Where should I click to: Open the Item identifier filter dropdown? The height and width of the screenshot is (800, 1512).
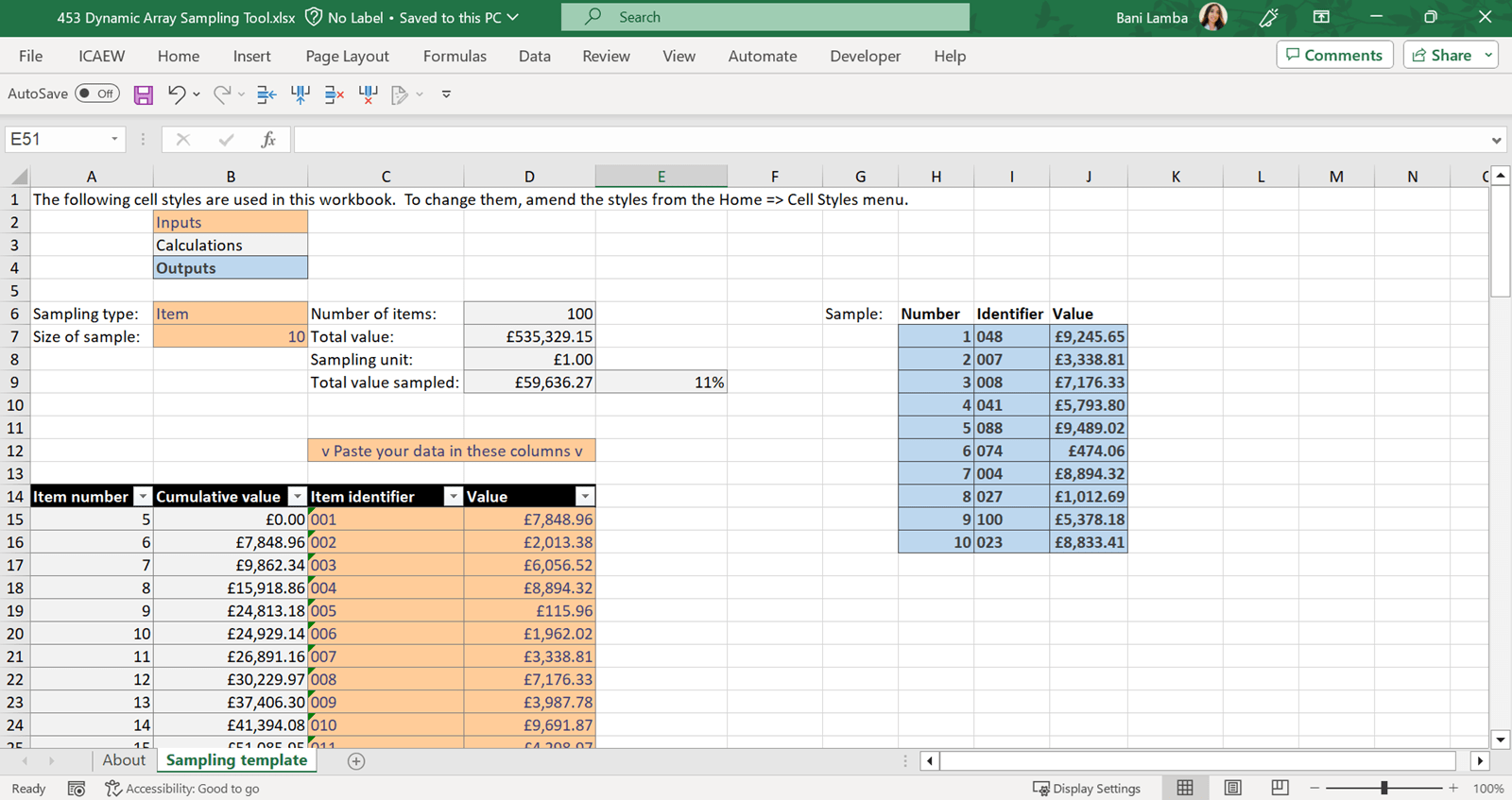(453, 497)
